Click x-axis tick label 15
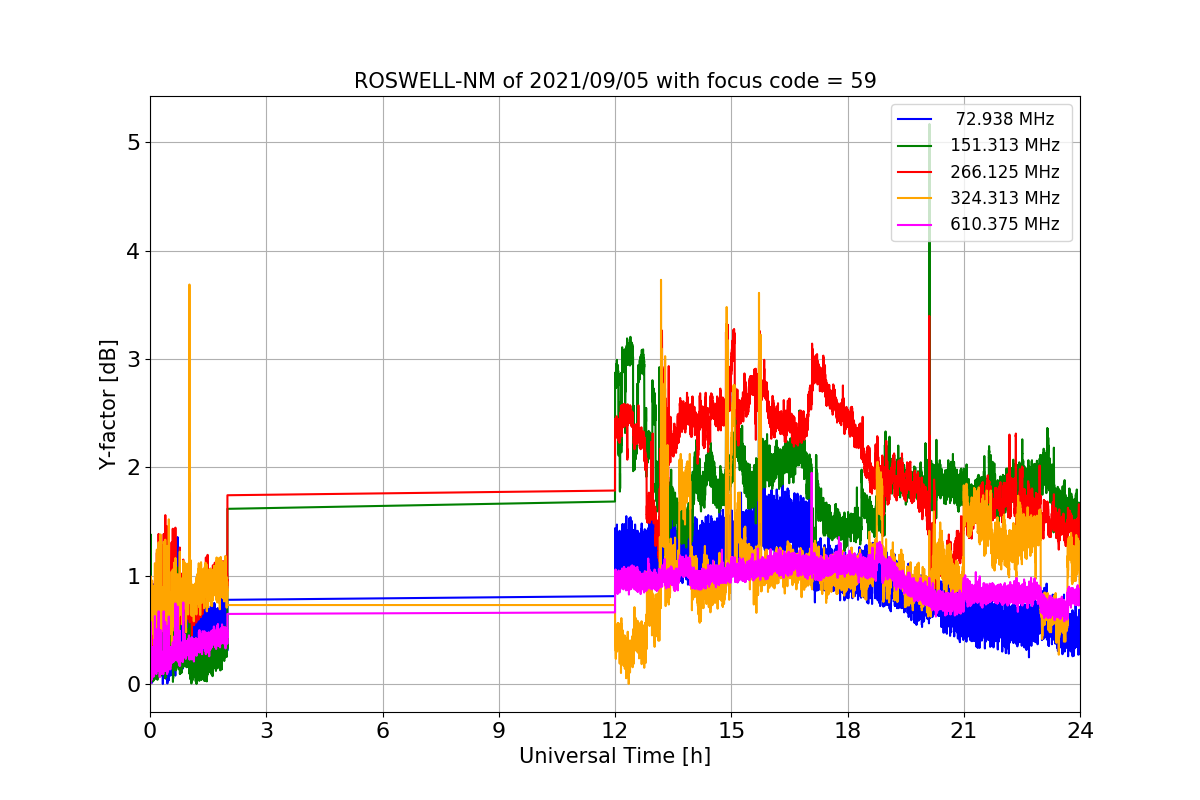 click(731, 731)
